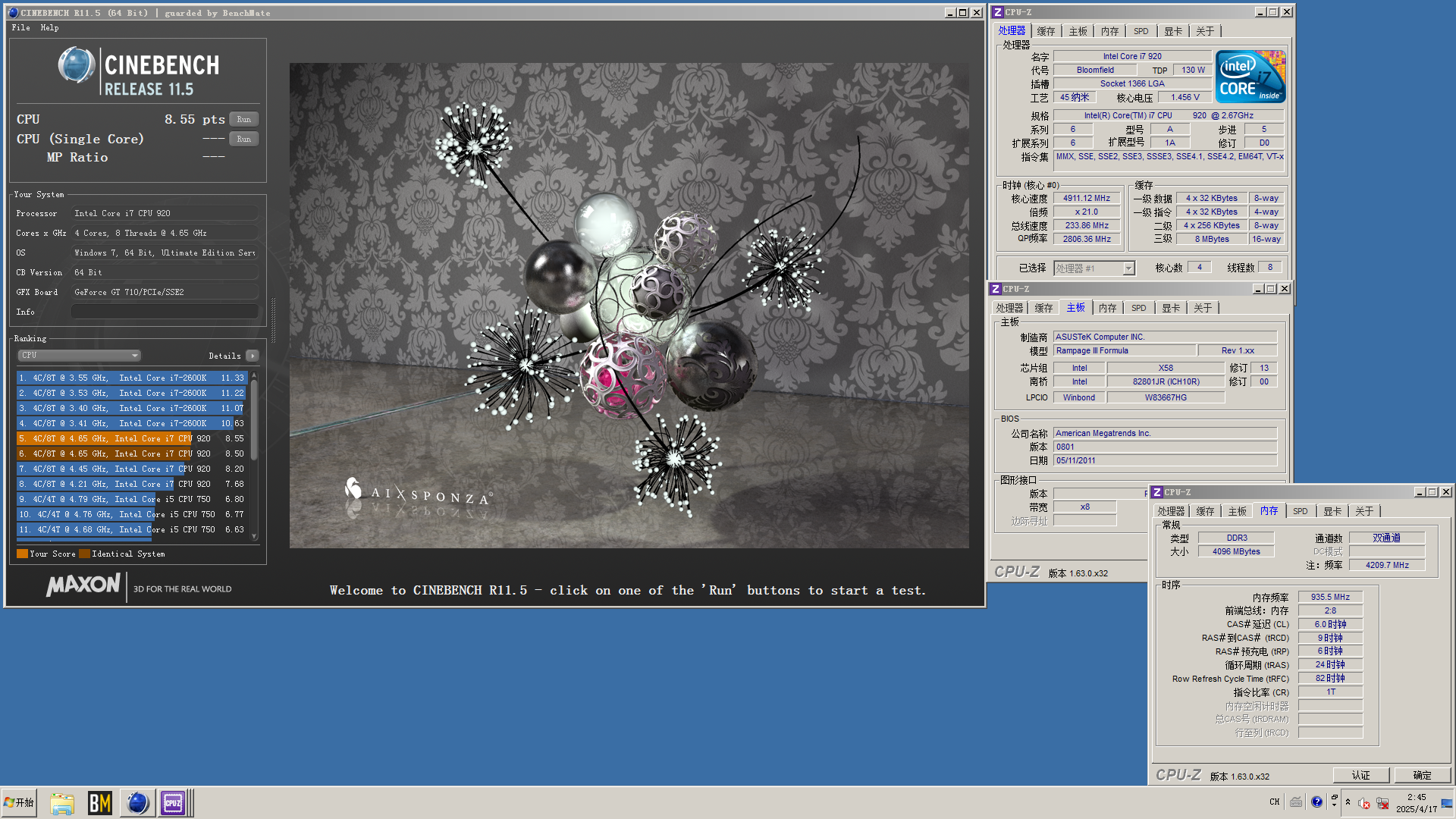This screenshot has height=819, width=1456.
Task: Click the Intel Core i7 logo
Action: (1250, 77)
